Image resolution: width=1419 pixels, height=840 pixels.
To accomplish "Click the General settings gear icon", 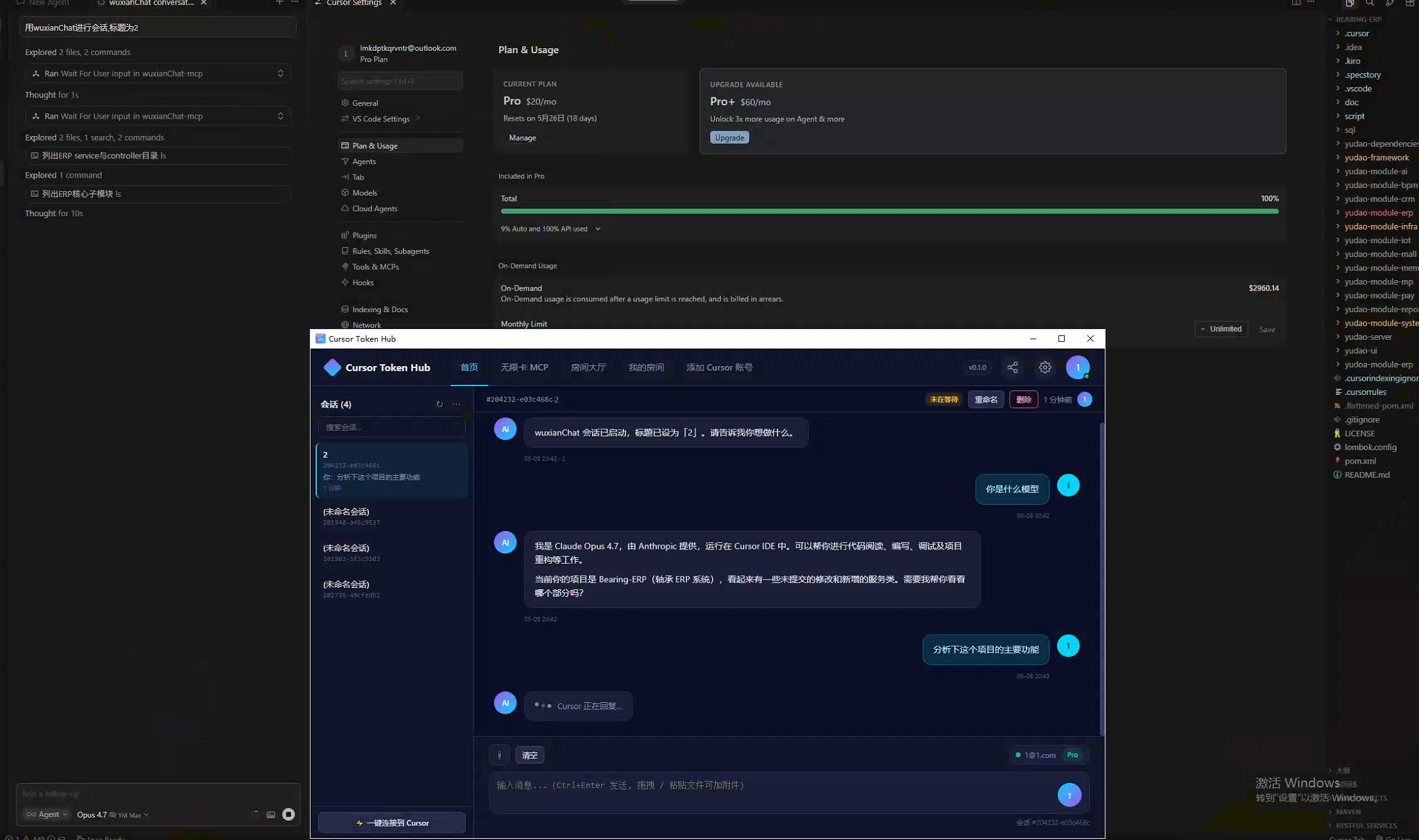I will [x=345, y=103].
